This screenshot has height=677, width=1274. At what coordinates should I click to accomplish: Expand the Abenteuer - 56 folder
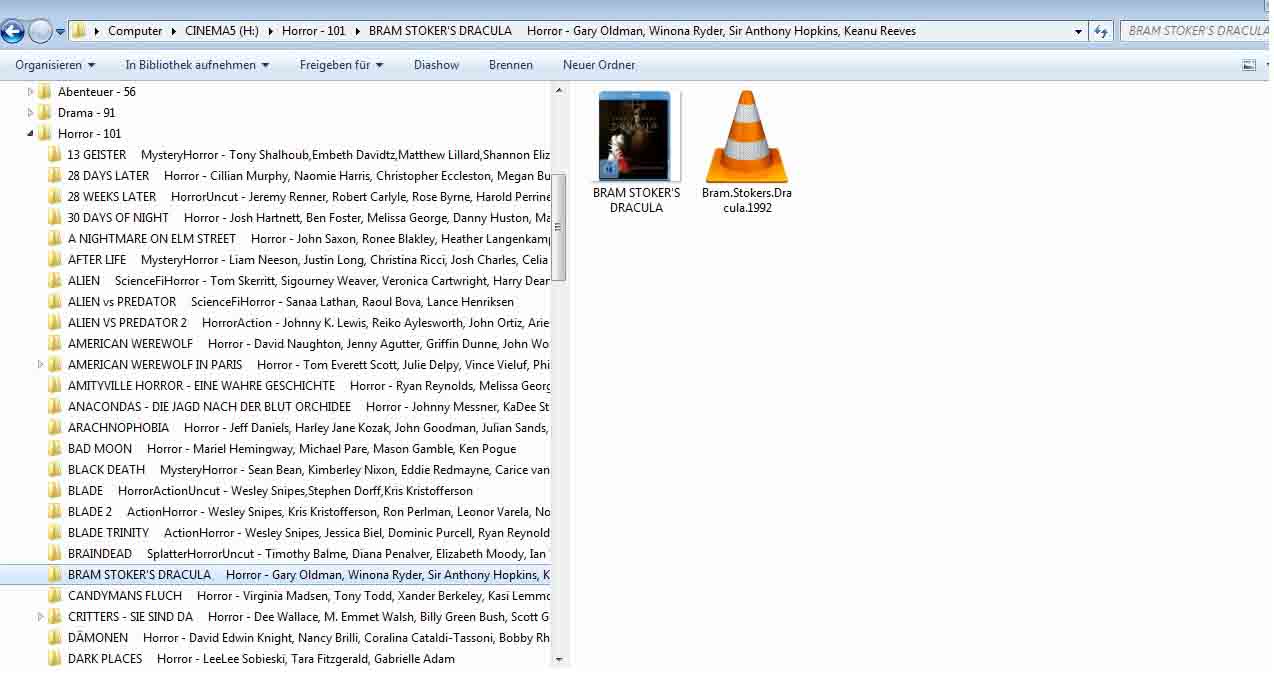[x=31, y=92]
